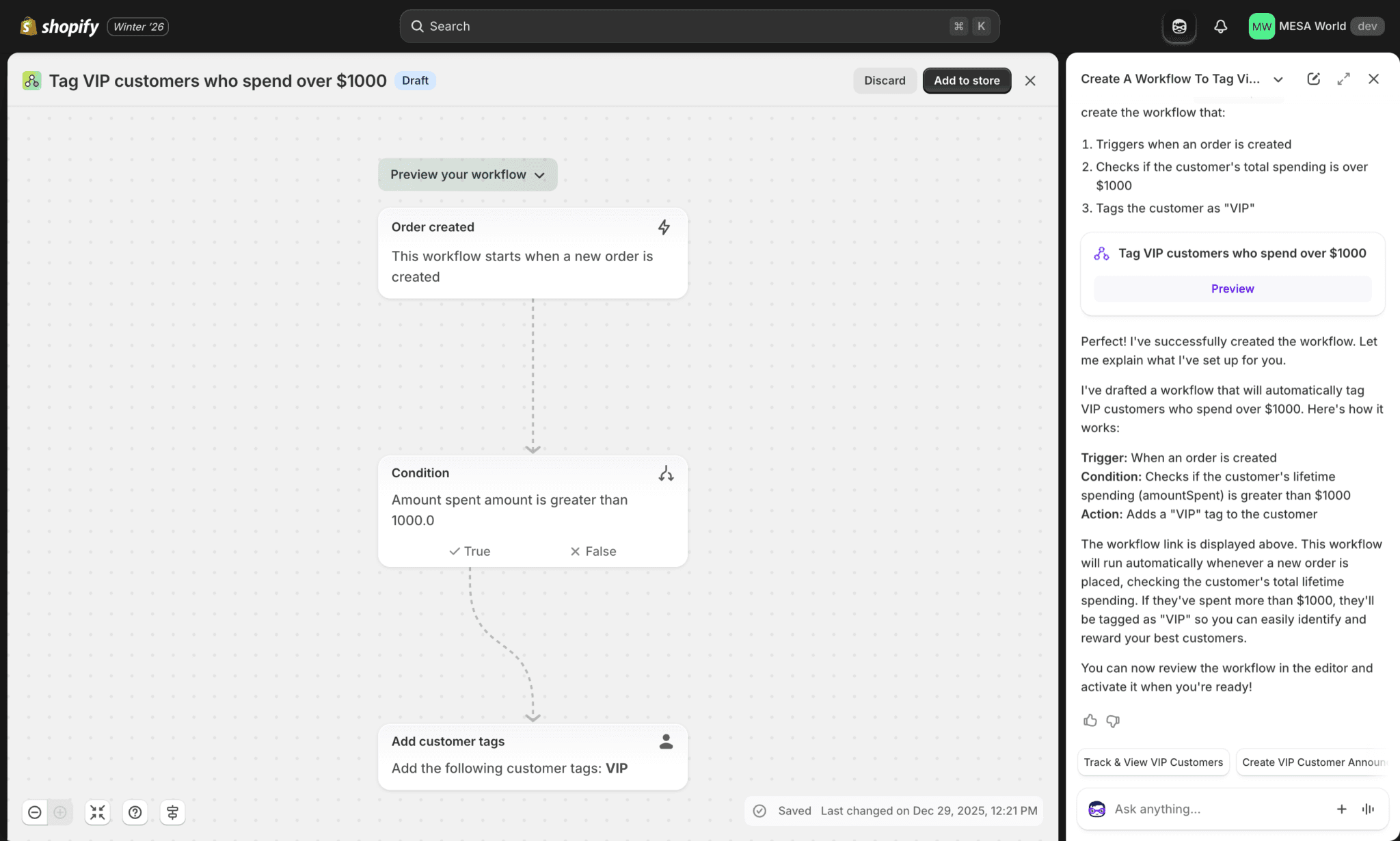Expand the Sidekick panel to full screen
The width and height of the screenshot is (1400, 841).
pos(1343,79)
